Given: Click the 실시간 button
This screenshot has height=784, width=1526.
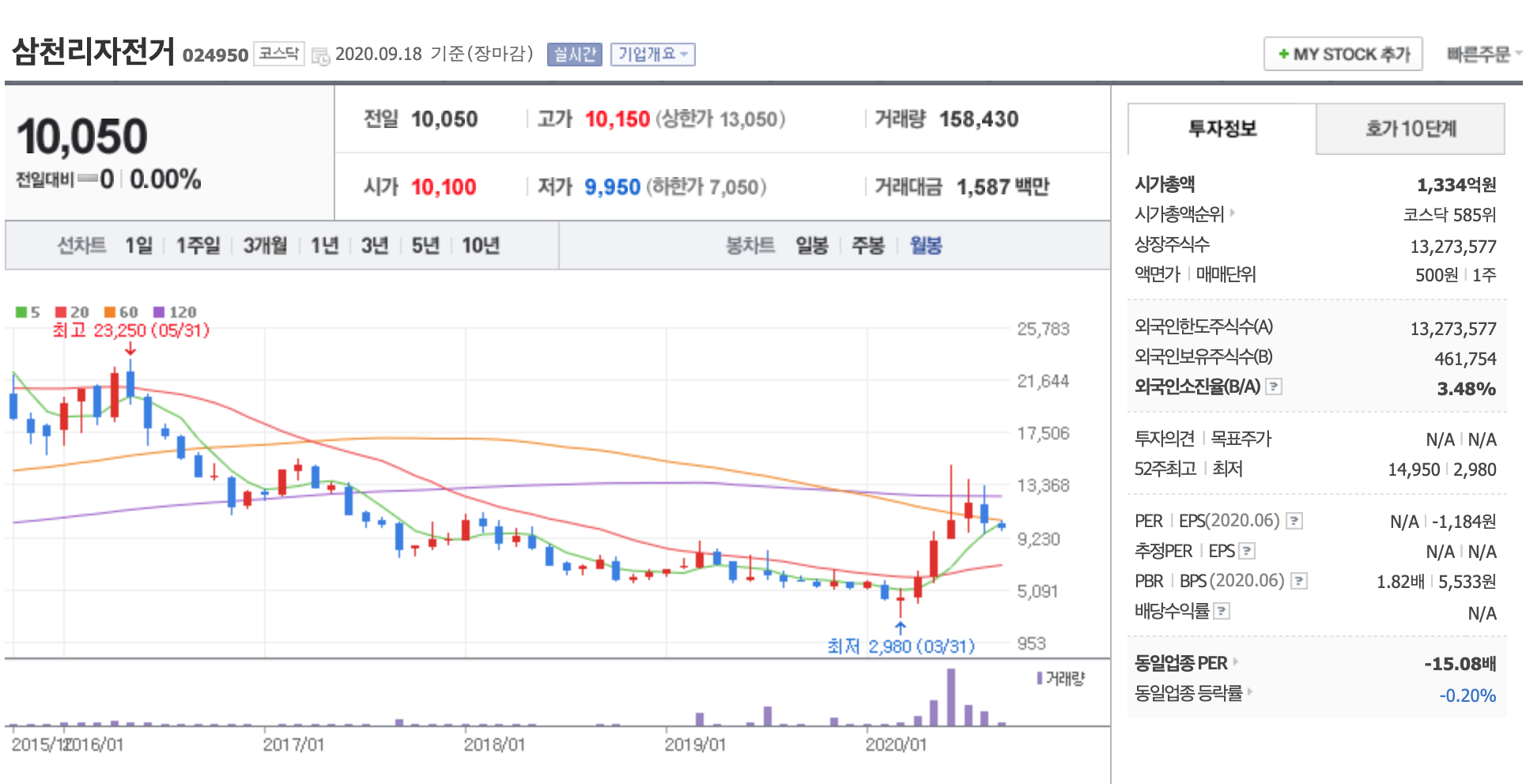Looking at the screenshot, I should click(575, 54).
